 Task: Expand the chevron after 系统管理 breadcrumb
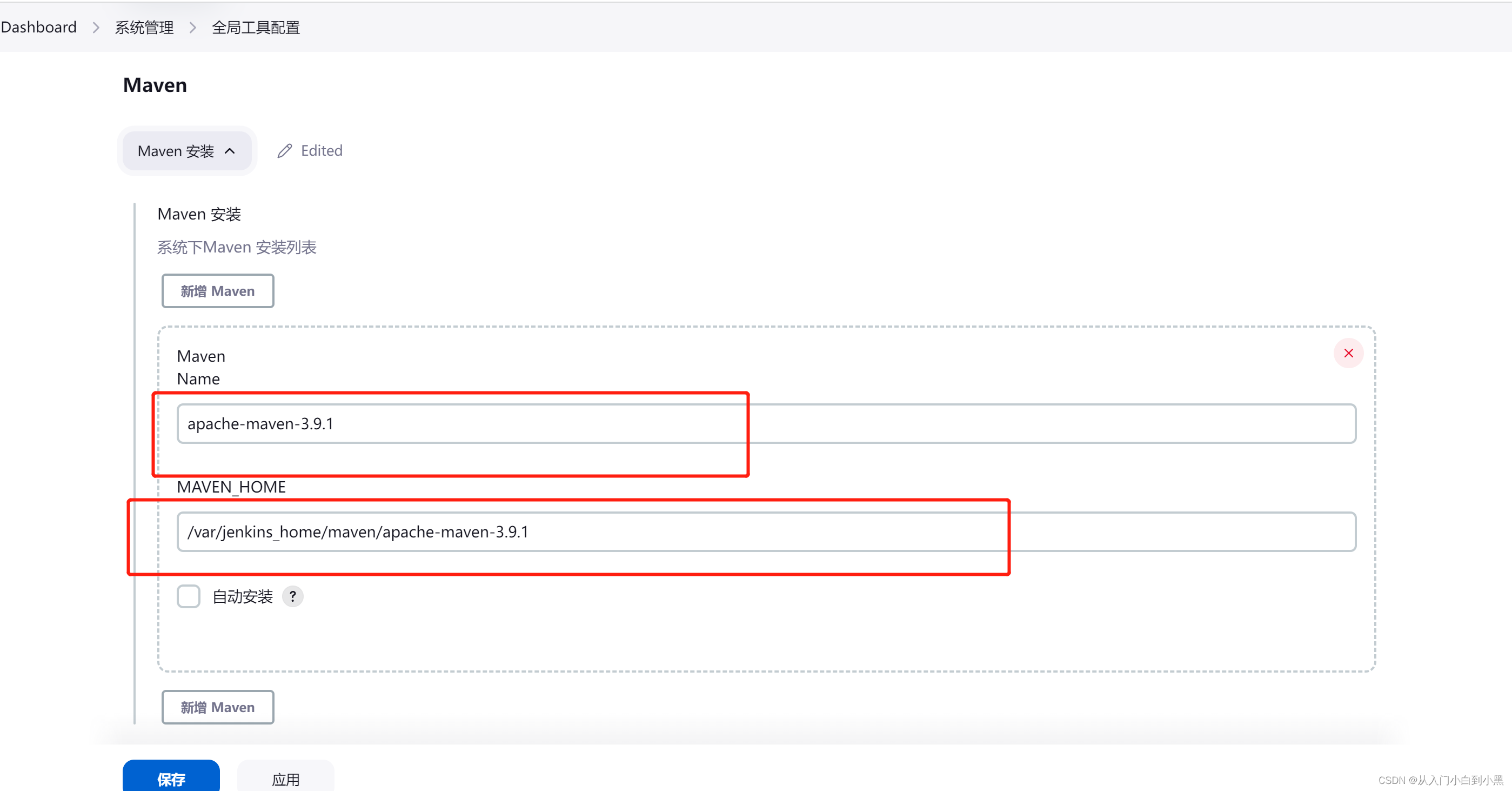point(192,28)
